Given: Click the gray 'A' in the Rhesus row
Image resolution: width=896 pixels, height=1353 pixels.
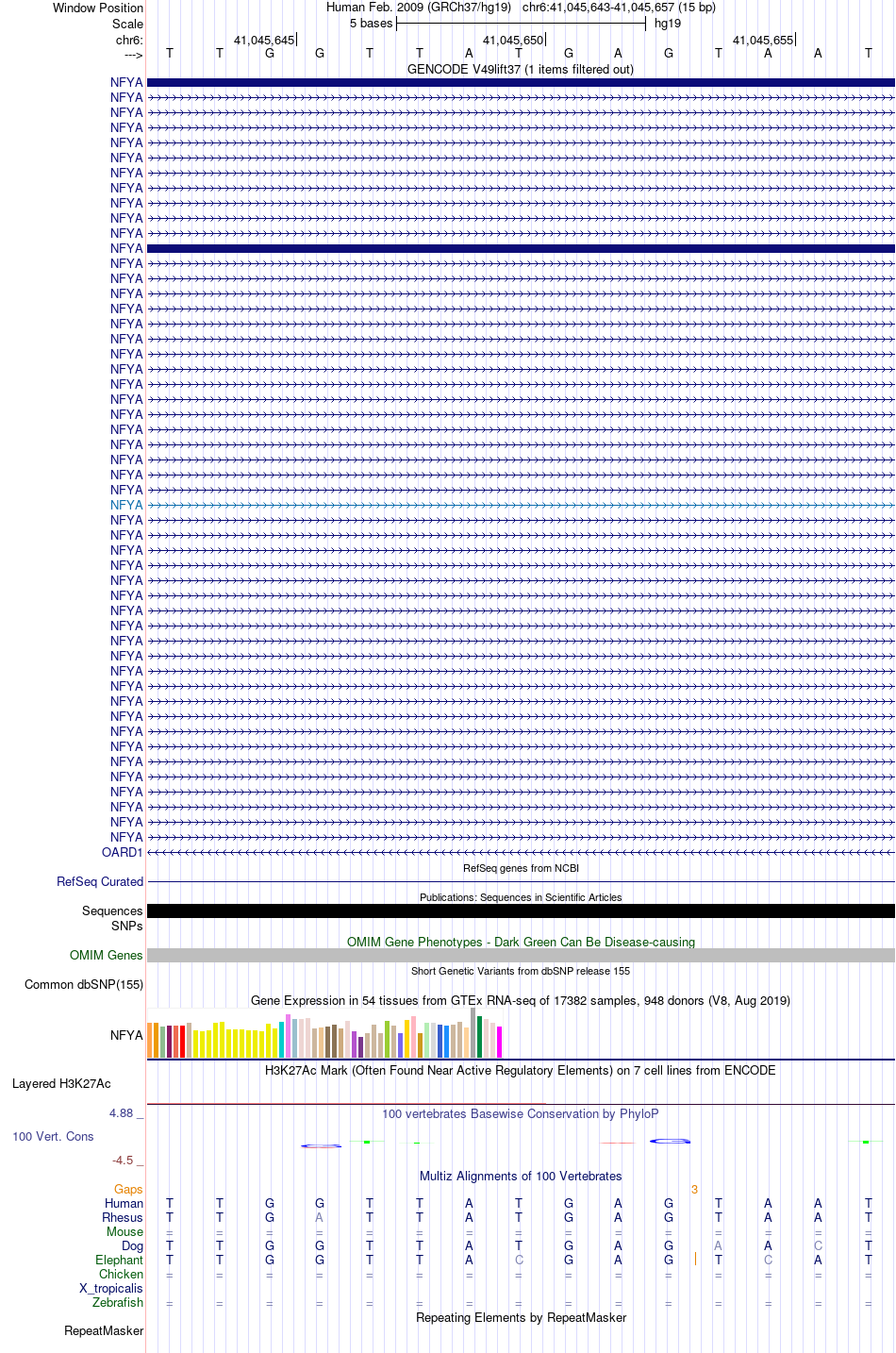Looking at the screenshot, I should pyautogui.click(x=320, y=1217).
